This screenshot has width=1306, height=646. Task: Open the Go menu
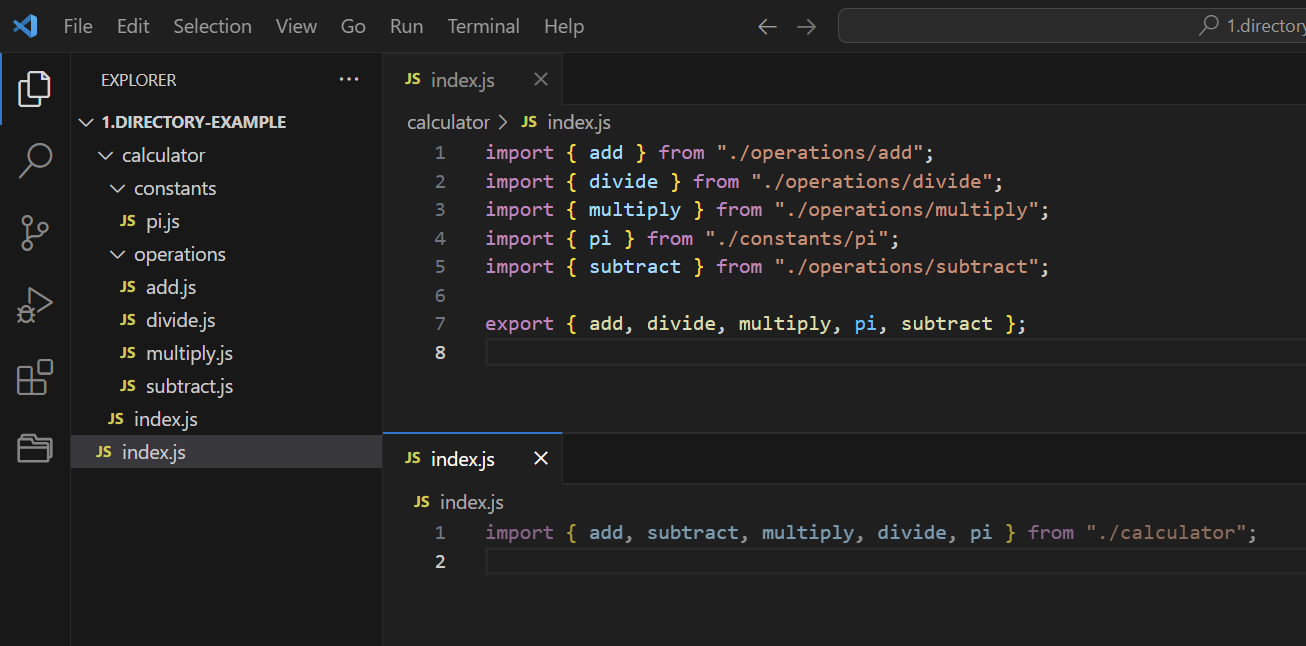point(353,27)
